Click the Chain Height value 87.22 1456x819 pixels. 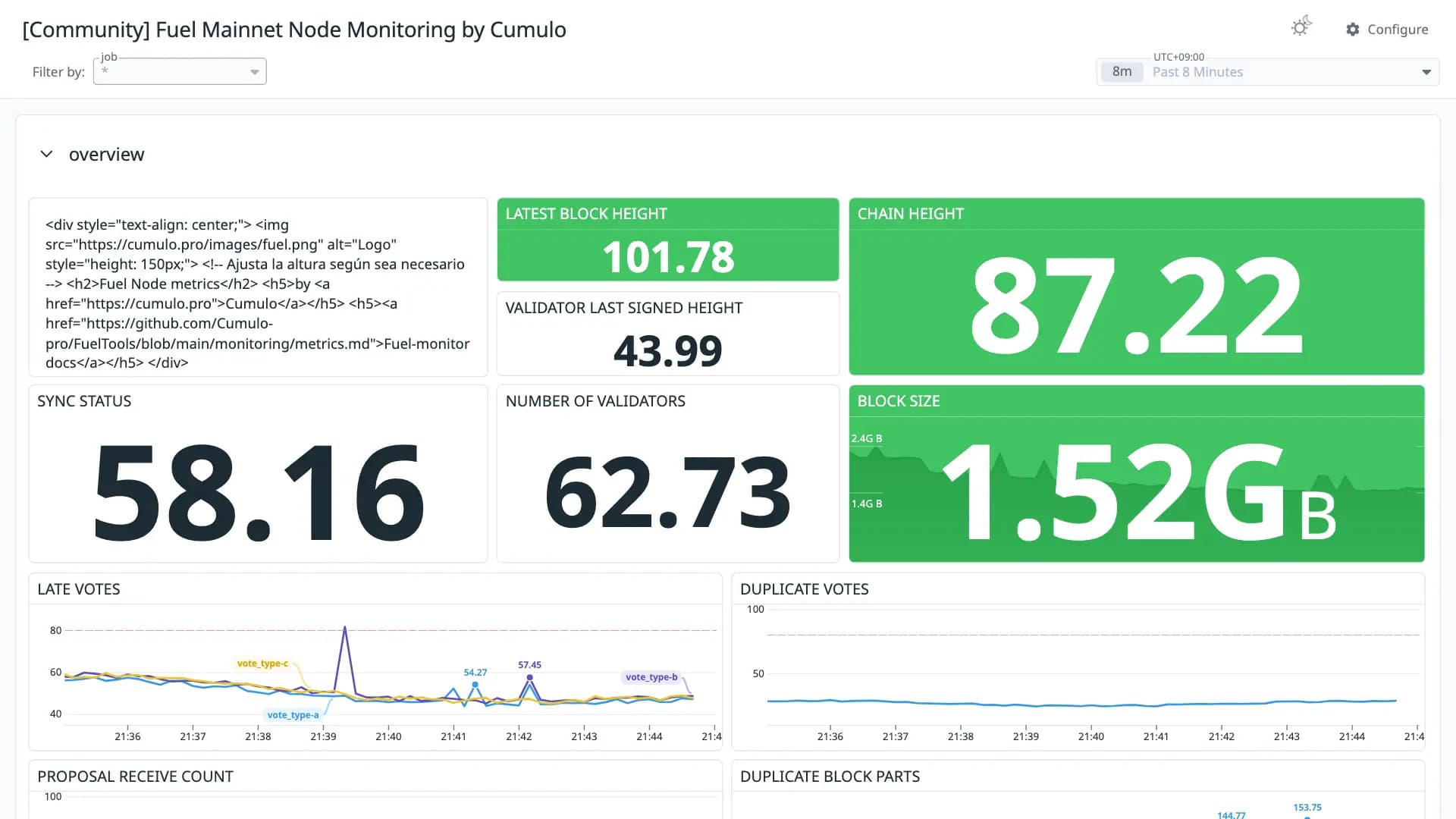[x=1136, y=305]
